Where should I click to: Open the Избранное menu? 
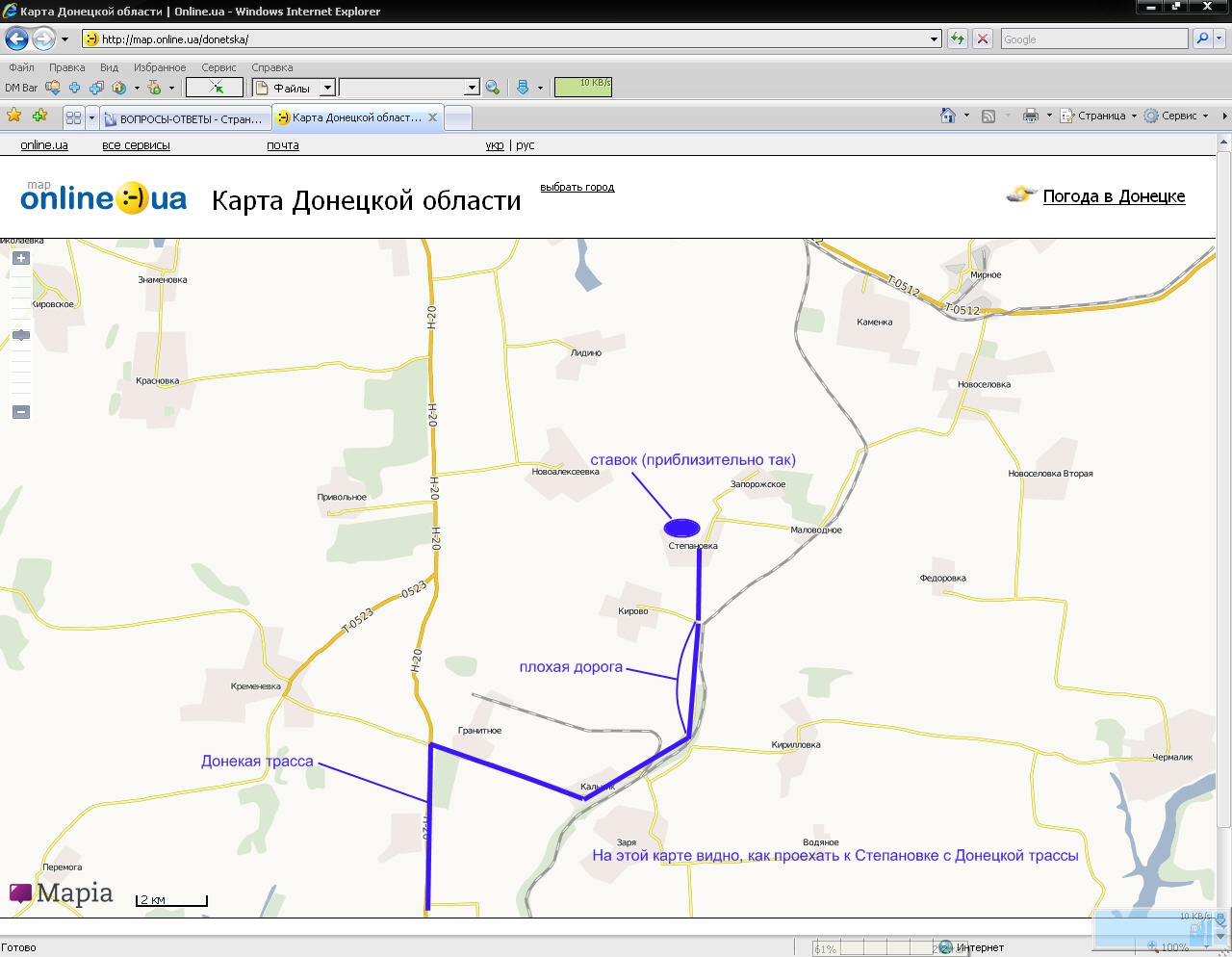point(160,67)
